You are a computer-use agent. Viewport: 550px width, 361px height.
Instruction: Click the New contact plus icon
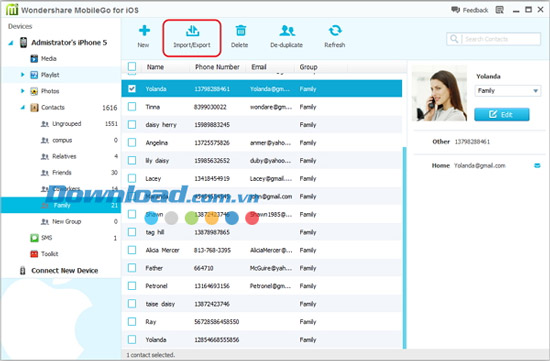tap(144, 31)
